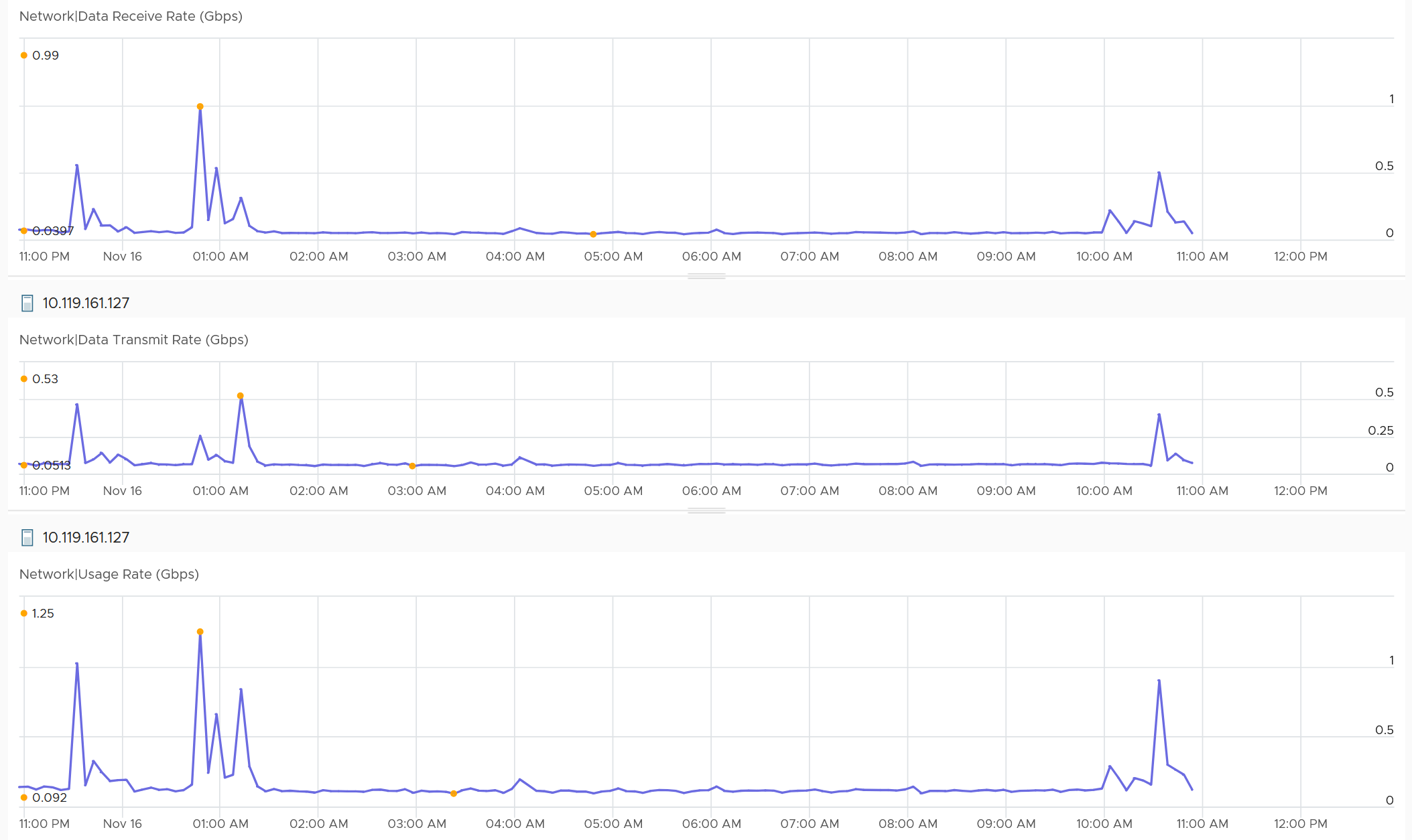Click the 0.0513 minimum value label
Screen dimensions: 1412x840
tap(52, 466)
